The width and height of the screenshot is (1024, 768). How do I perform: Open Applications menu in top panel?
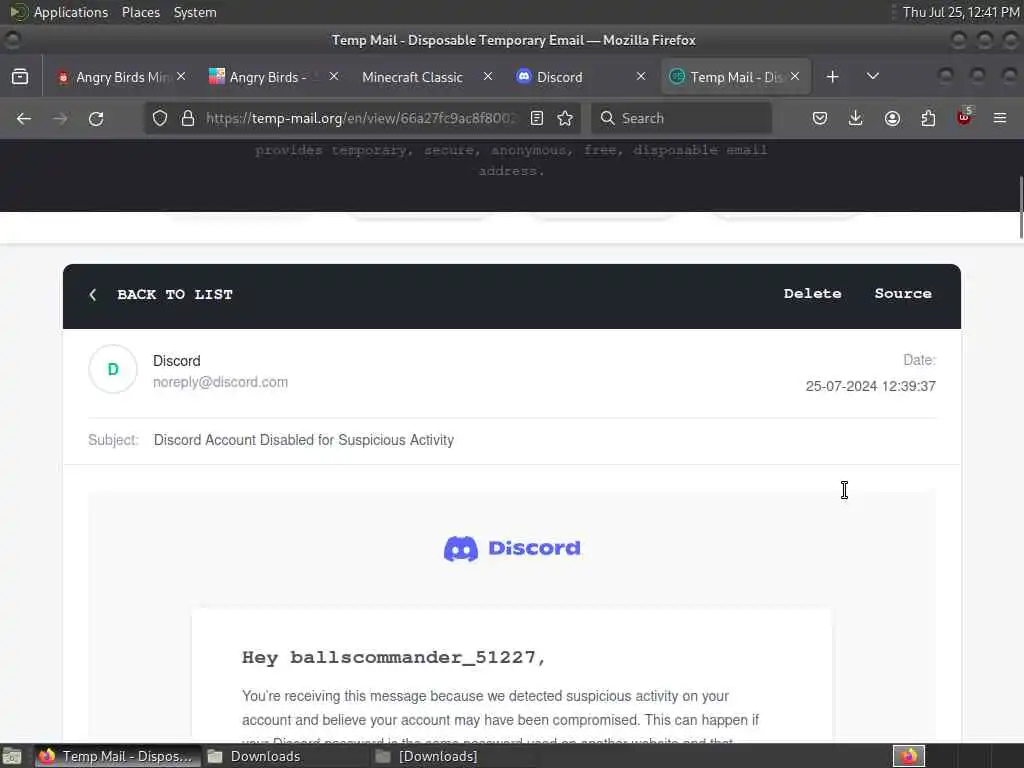pos(71,12)
